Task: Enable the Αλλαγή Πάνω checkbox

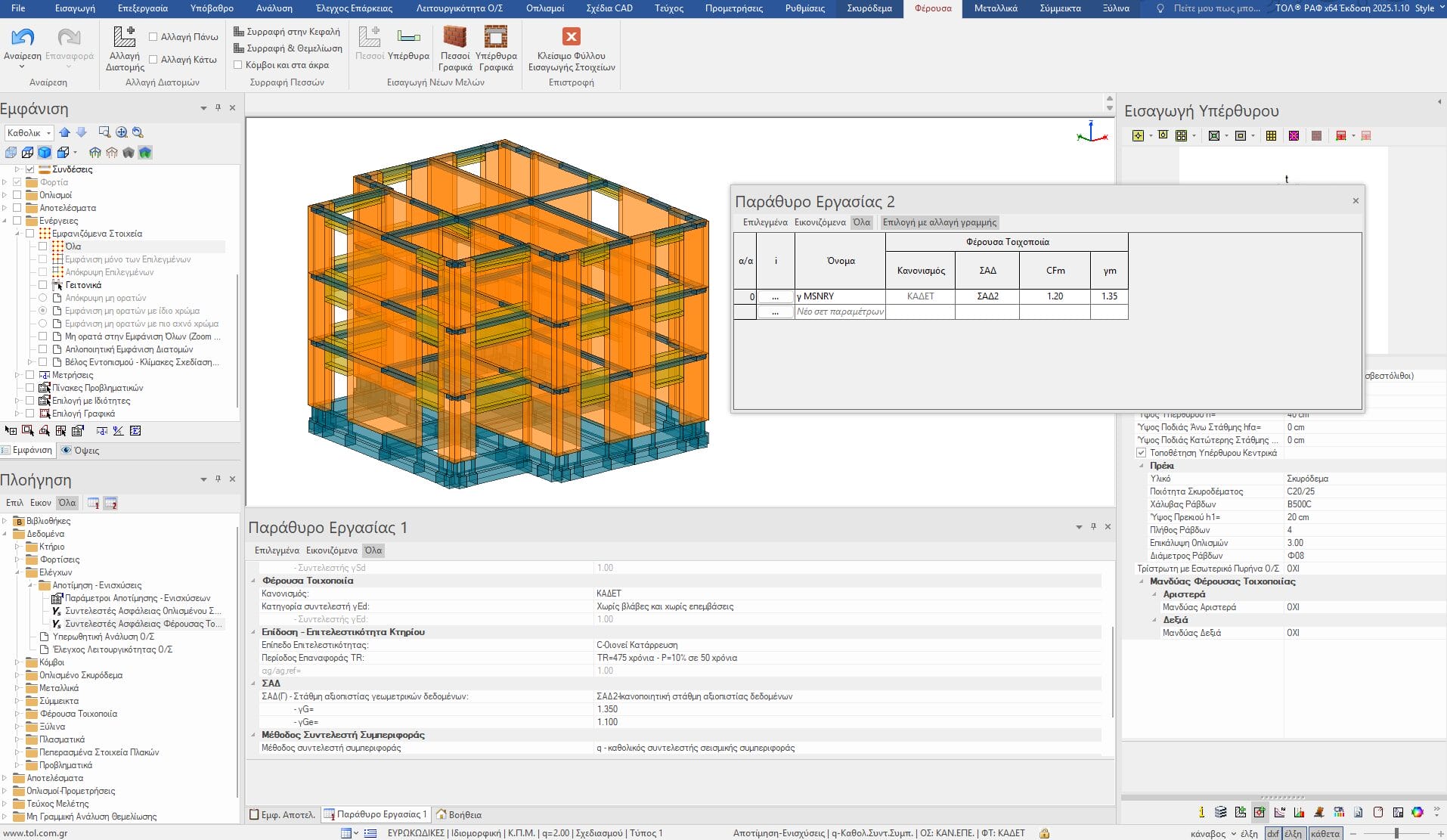Action: (x=153, y=37)
